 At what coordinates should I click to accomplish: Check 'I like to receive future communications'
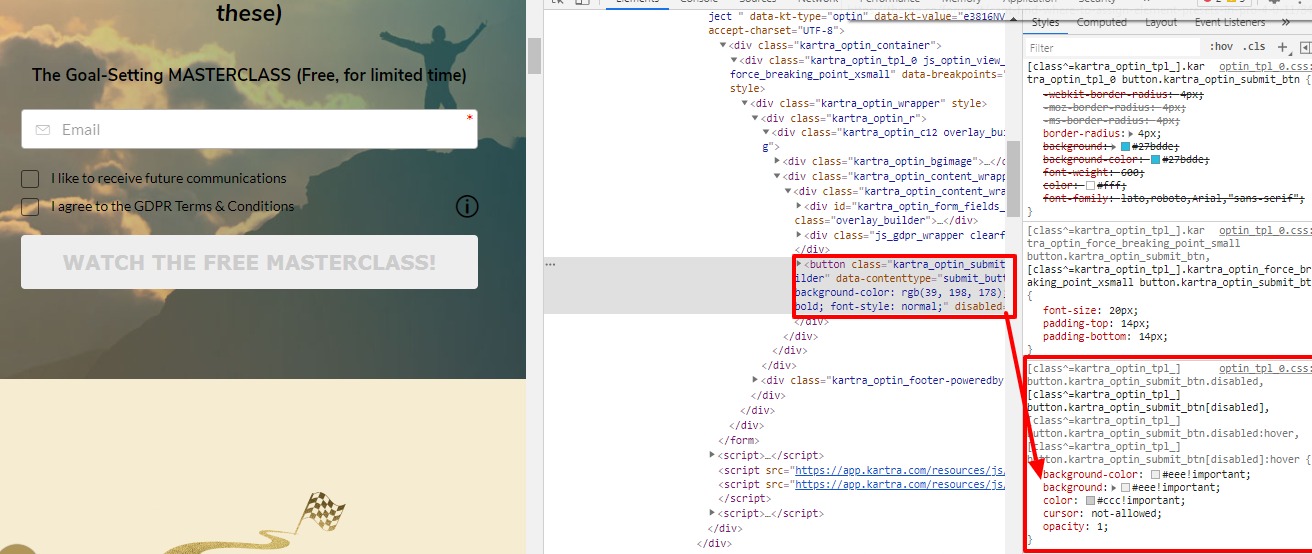[x=30, y=179]
